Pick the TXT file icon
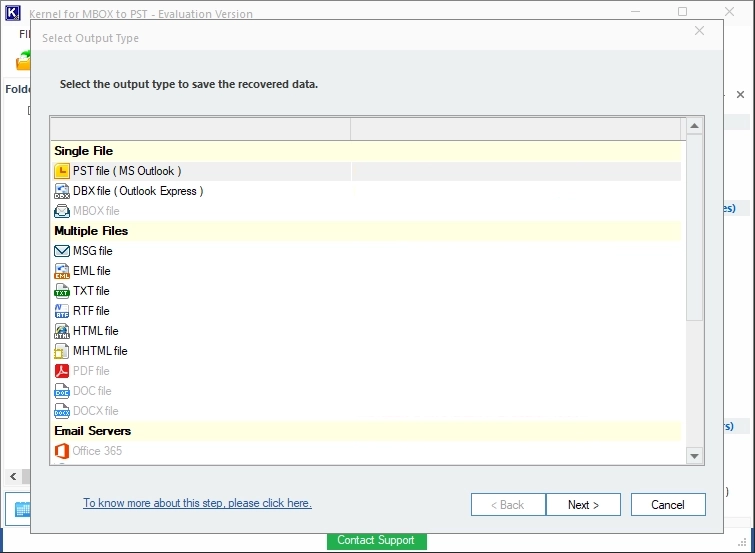Screen dimensions: 755x553 [x=62, y=291]
